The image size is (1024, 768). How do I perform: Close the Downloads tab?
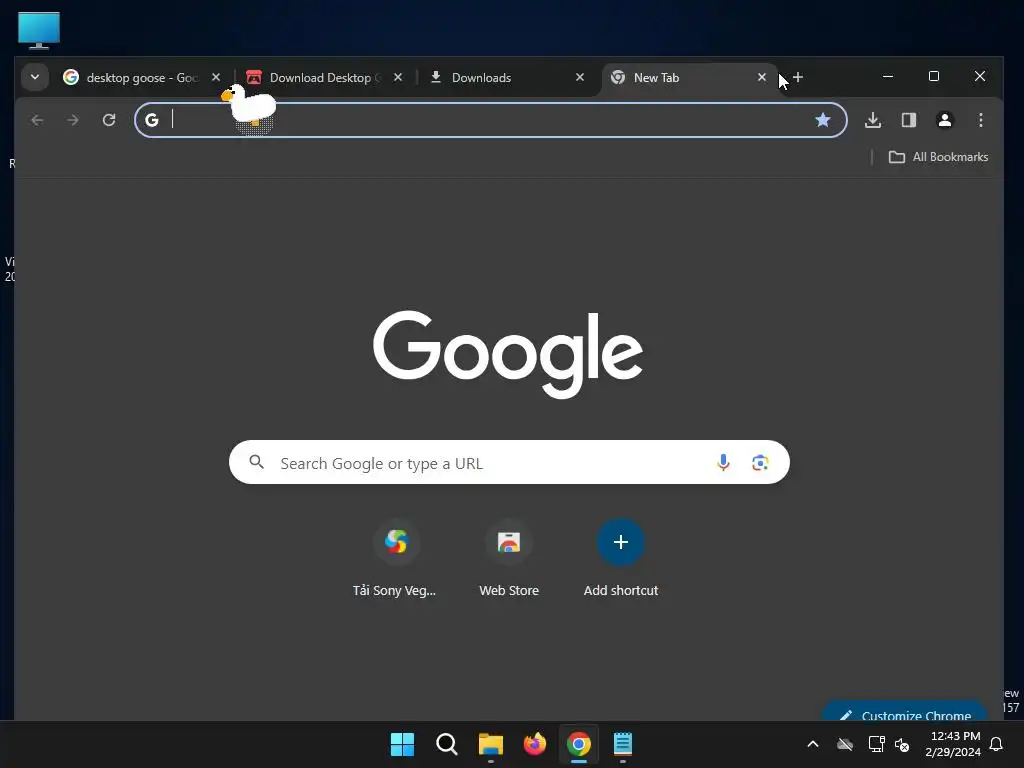click(x=579, y=77)
